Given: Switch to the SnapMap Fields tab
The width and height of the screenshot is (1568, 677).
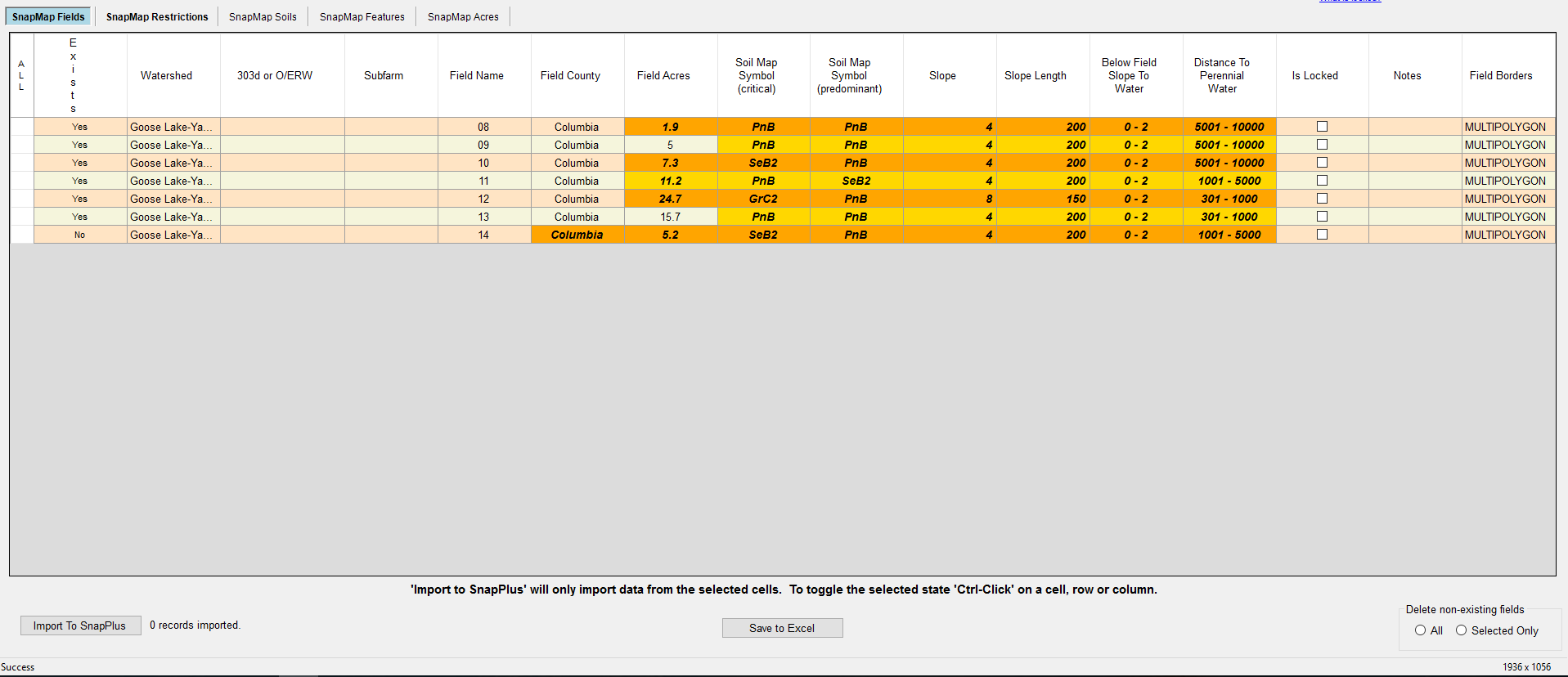Looking at the screenshot, I should pos(48,16).
